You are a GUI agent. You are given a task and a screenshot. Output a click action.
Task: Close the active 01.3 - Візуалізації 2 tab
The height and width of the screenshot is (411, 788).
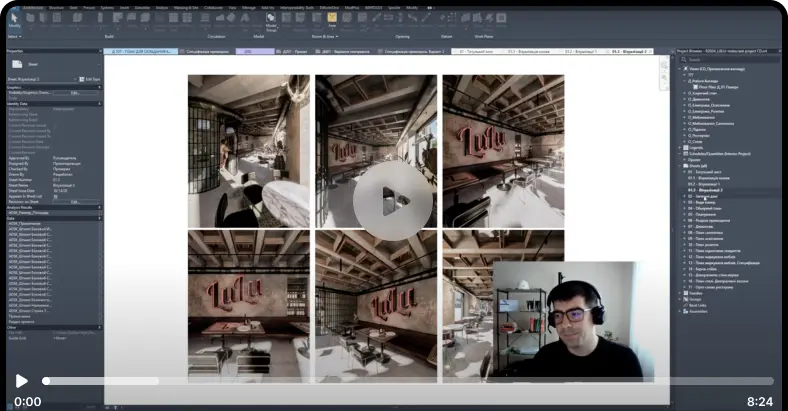click(x=650, y=51)
